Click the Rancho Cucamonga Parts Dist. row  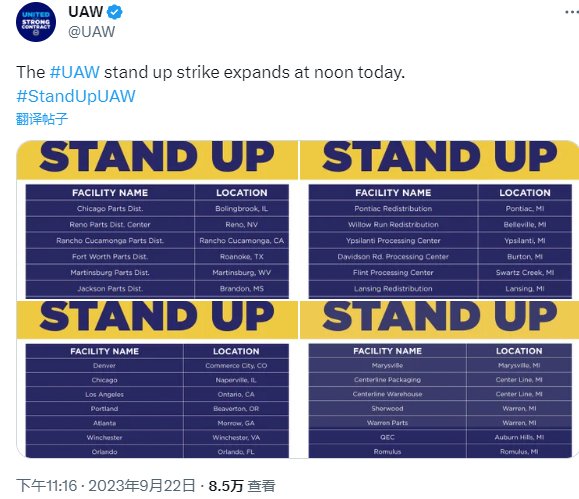(157, 240)
